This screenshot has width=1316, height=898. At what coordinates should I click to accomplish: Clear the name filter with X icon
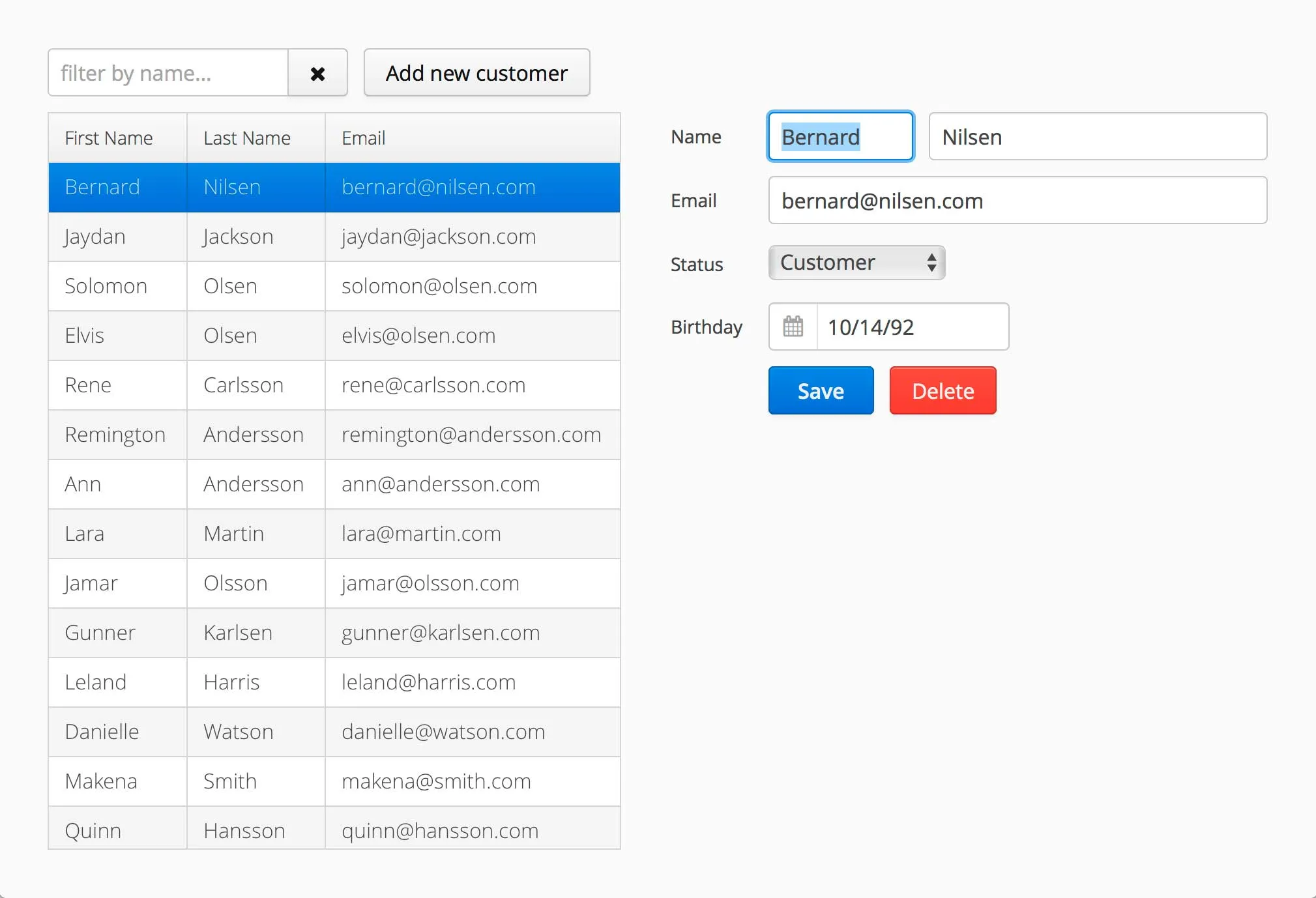317,73
